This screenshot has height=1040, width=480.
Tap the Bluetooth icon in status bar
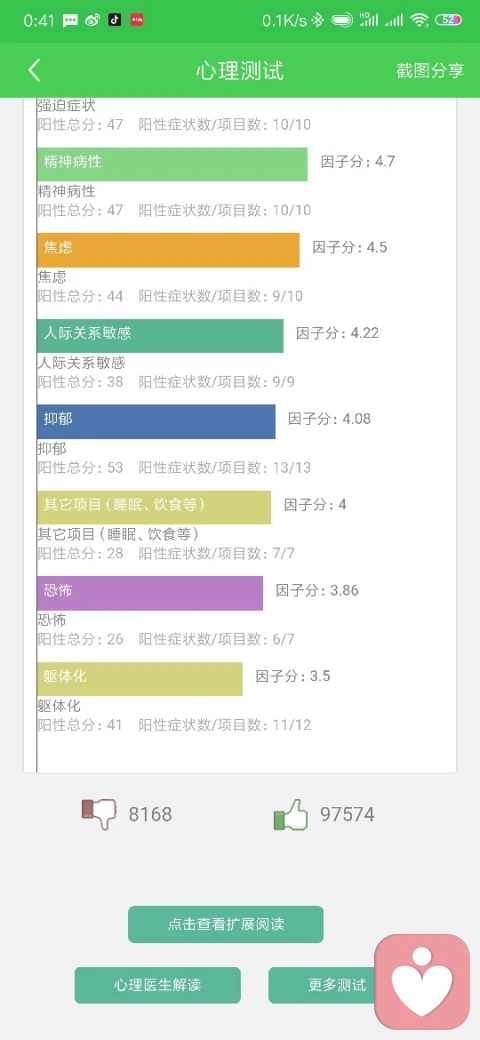point(318,20)
